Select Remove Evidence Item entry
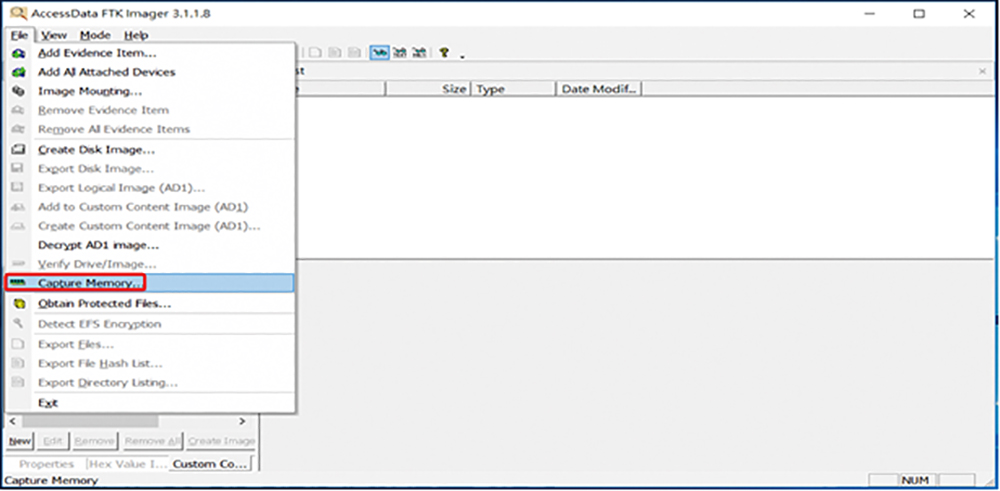1000x491 pixels. 150,110
